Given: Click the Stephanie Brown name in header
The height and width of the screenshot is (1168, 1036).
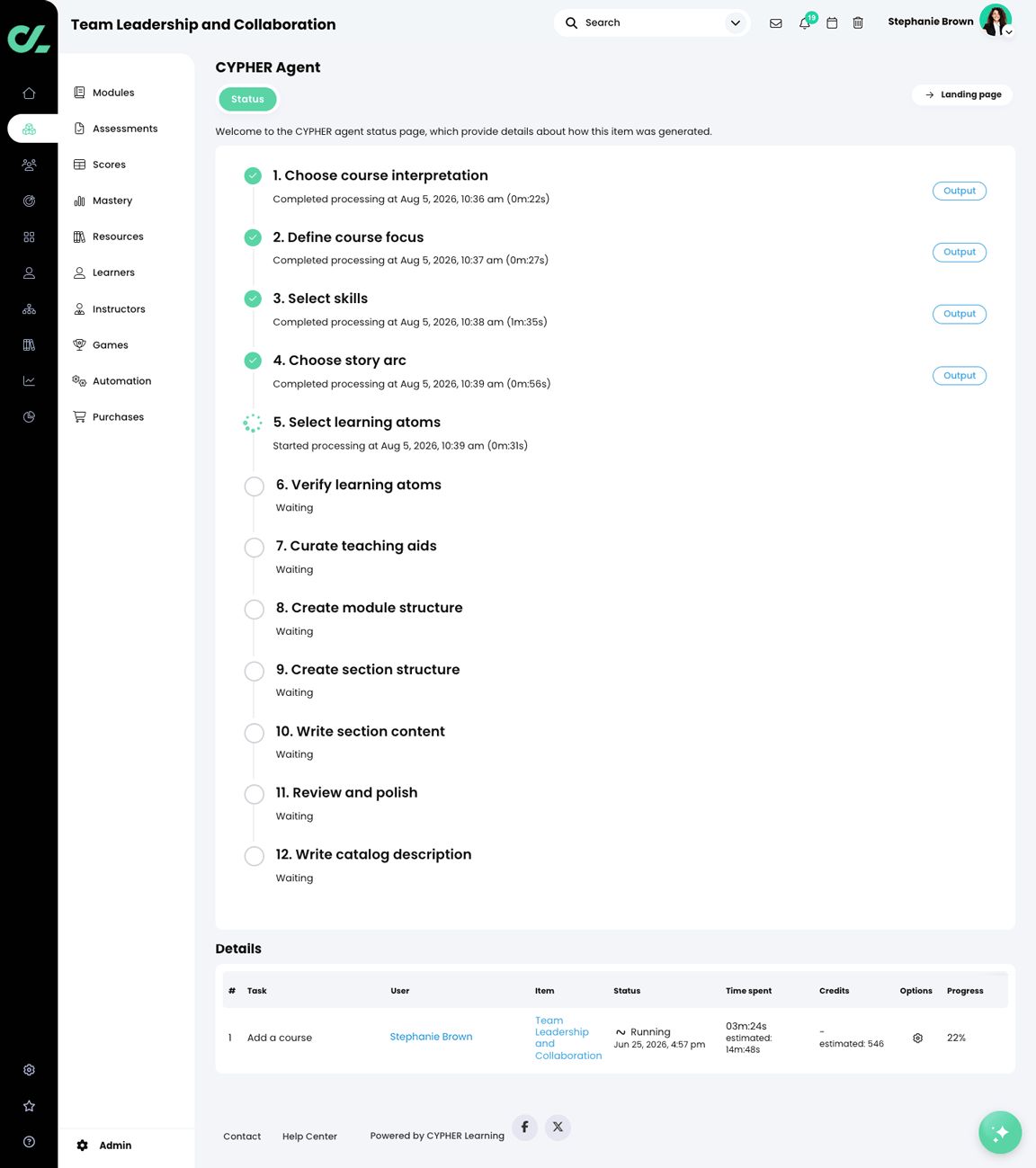Looking at the screenshot, I should pyautogui.click(x=930, y=22).
